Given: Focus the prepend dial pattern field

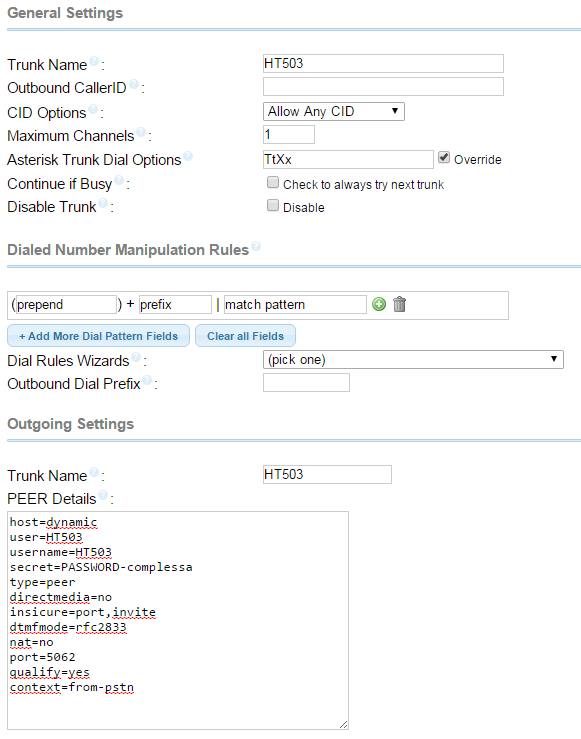Looking at the screenshot, I should point(66,304).
